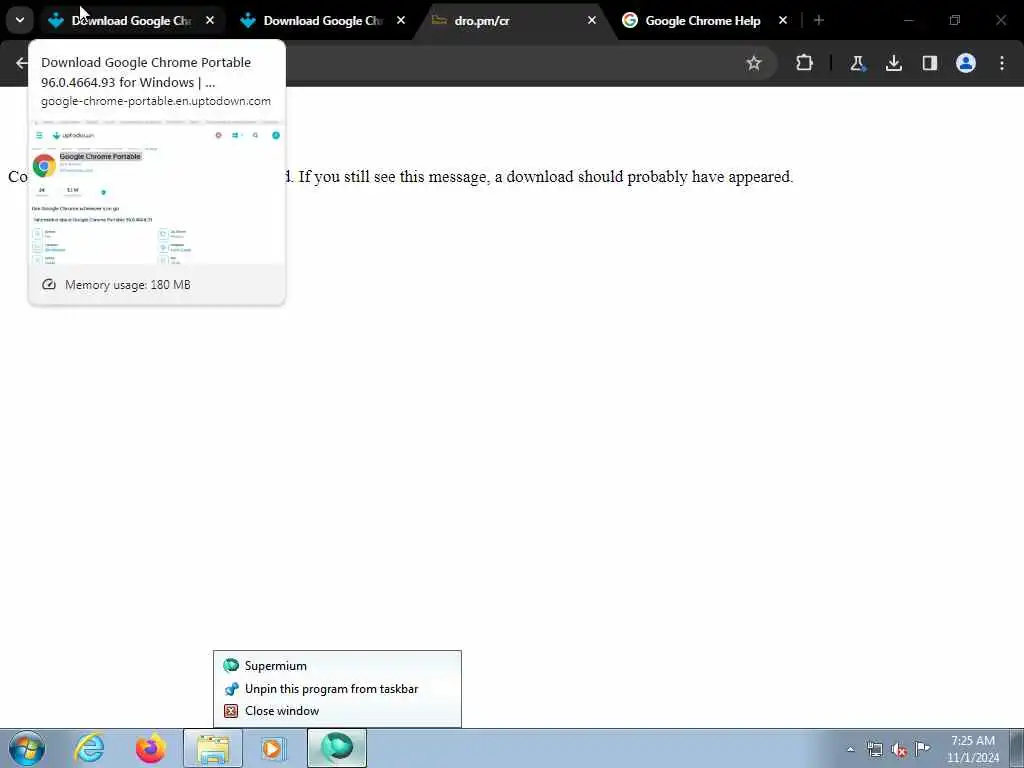This screenshot has height=768, width=1024.
Task: Open a new tab with the plus button
Action: 819,20
